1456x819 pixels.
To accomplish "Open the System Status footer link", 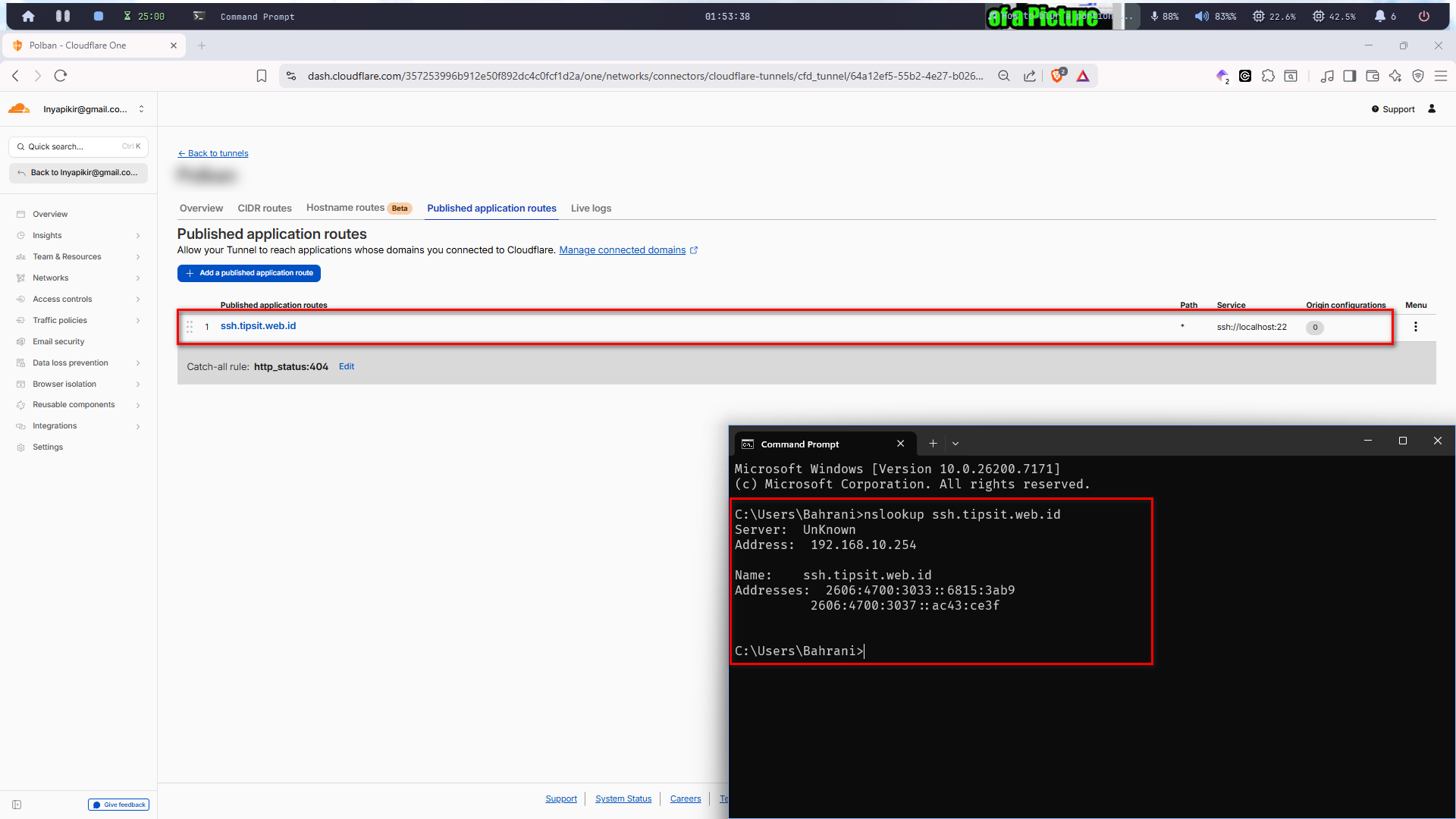I will point(623,799).
